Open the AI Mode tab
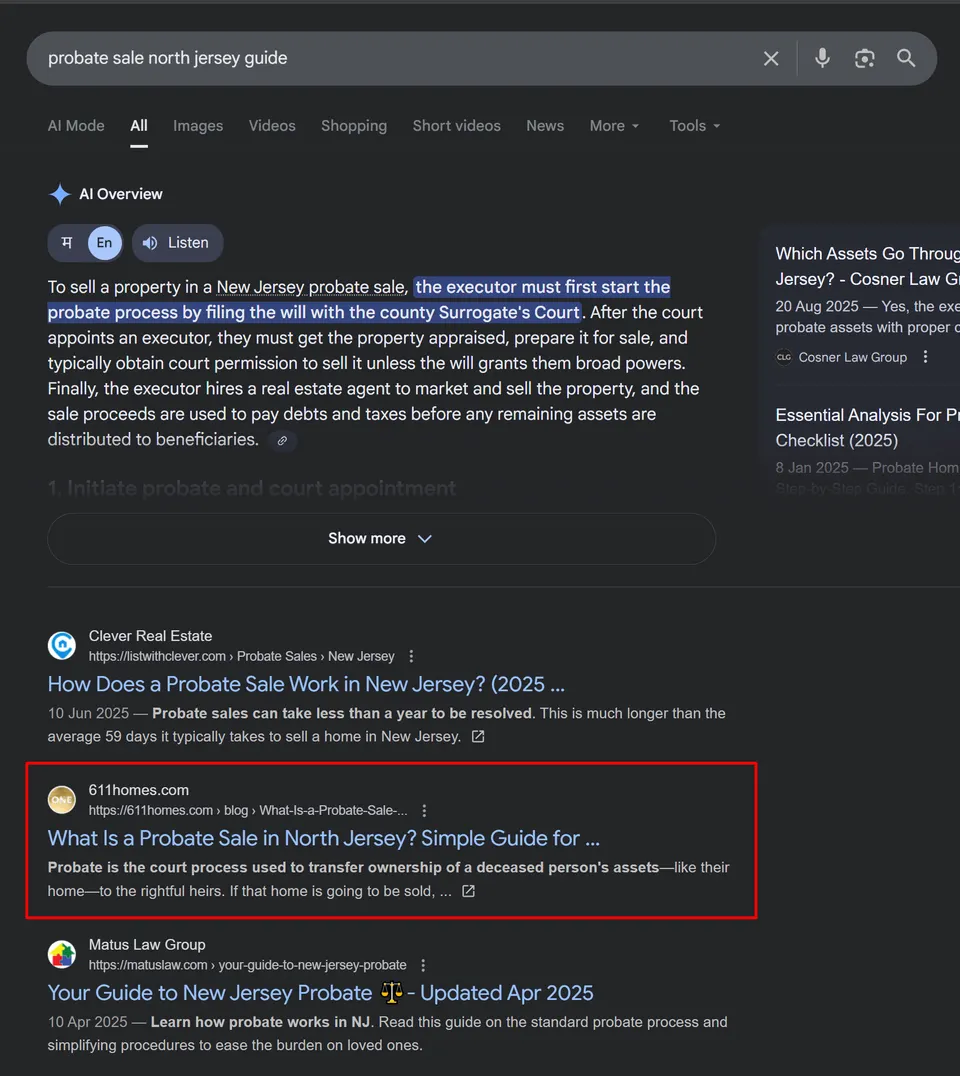Image resolution: width=960 pixels, height=1076 pixels. click(76, 126)
